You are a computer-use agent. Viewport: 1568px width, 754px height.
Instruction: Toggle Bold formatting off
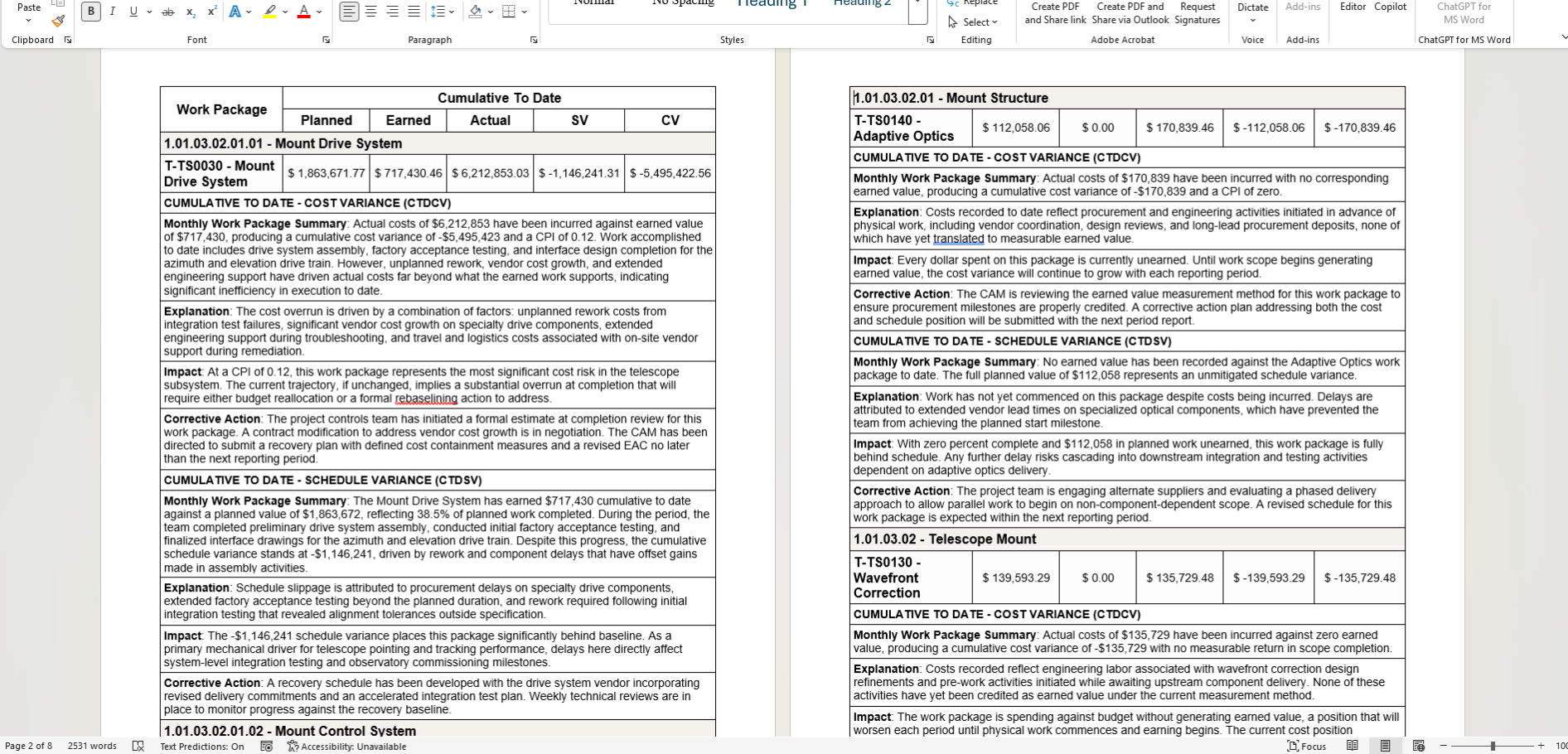91,12
